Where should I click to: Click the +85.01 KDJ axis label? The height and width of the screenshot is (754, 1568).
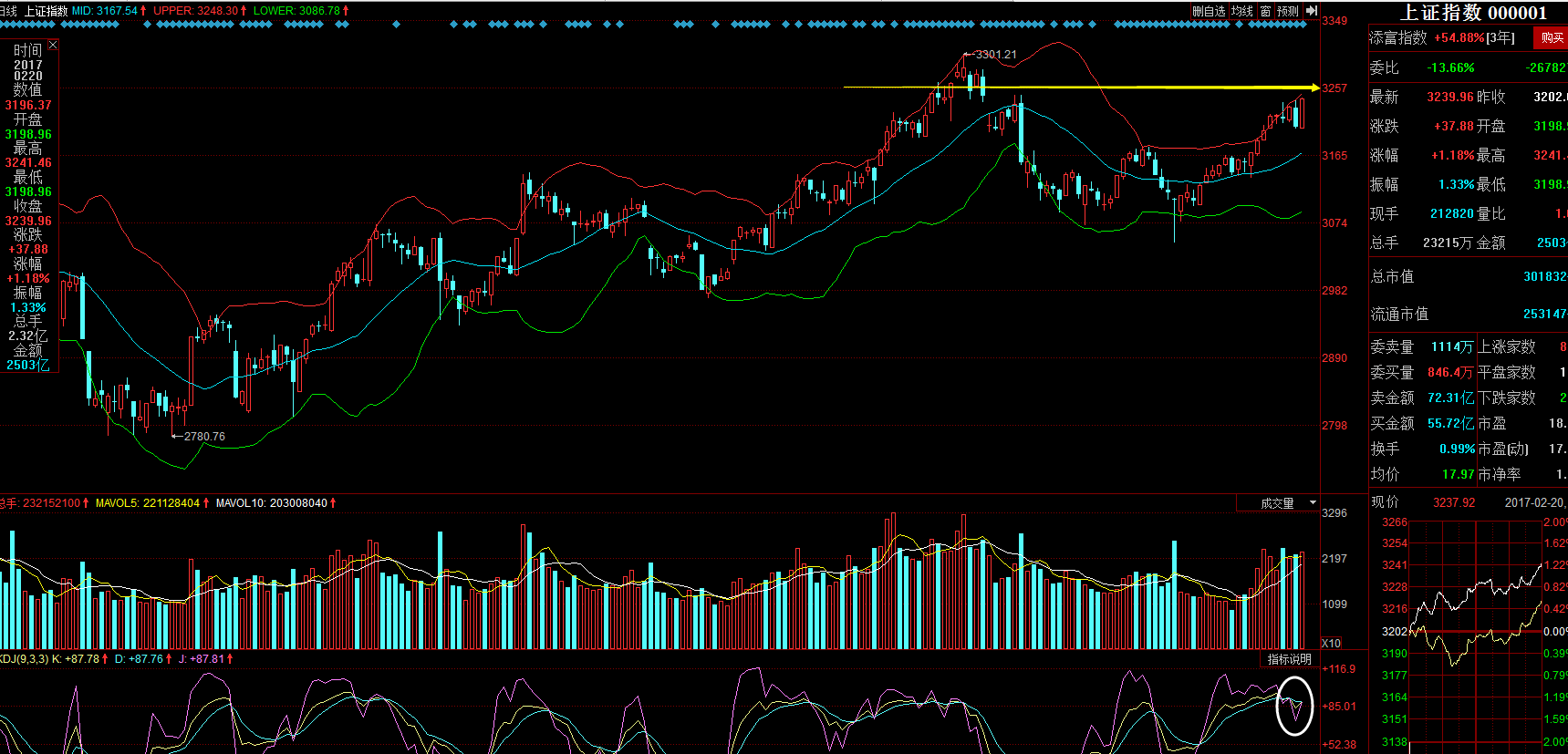(x=1339, y=706)
